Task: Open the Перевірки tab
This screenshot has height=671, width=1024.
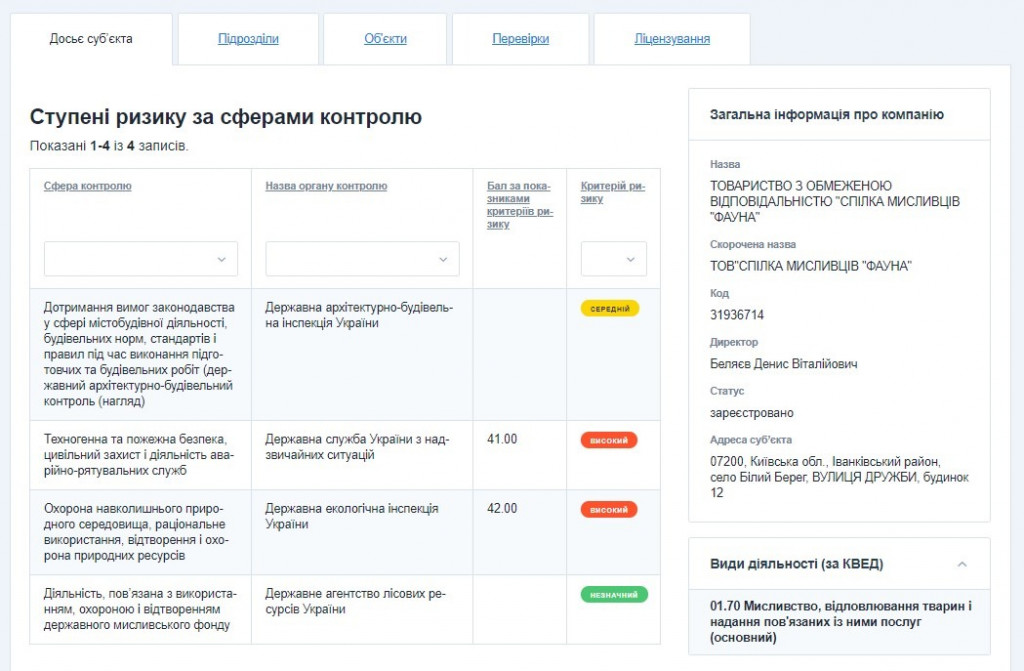Action: (x=520, y=39)
